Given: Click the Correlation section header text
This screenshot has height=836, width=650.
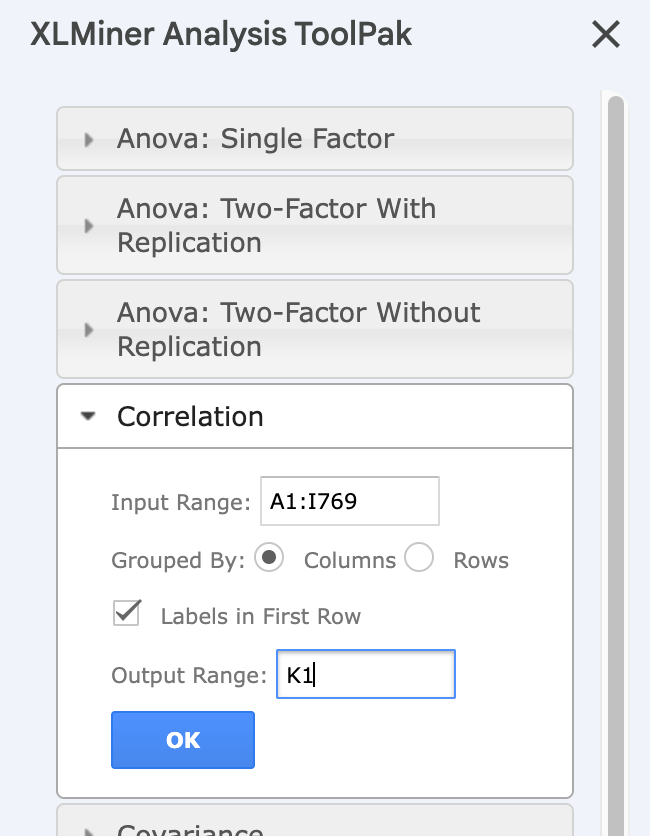Looking at the screenshot, I should pyautogui.click(x=190, y=416).
